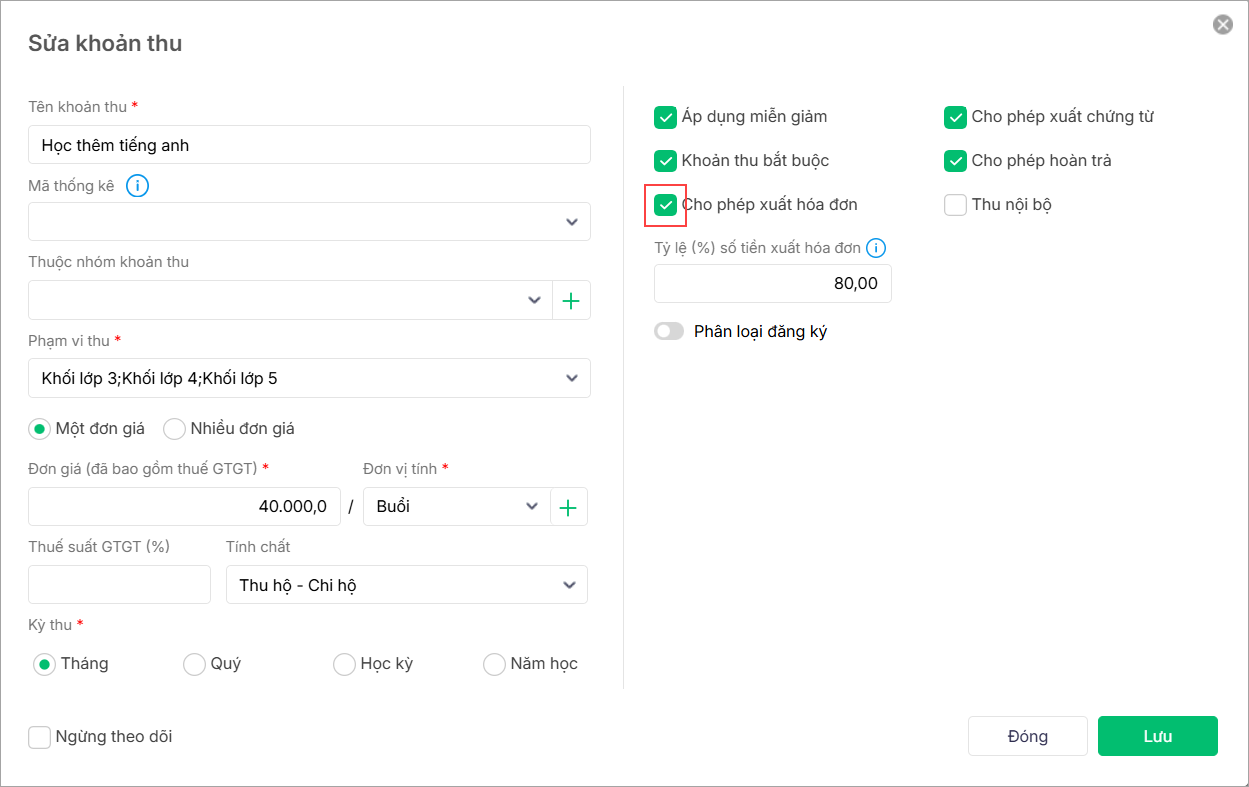Expand the Phạm vi thu dropdown
The height and width of the screenshot is (787, 1249).
pos(309,379)
